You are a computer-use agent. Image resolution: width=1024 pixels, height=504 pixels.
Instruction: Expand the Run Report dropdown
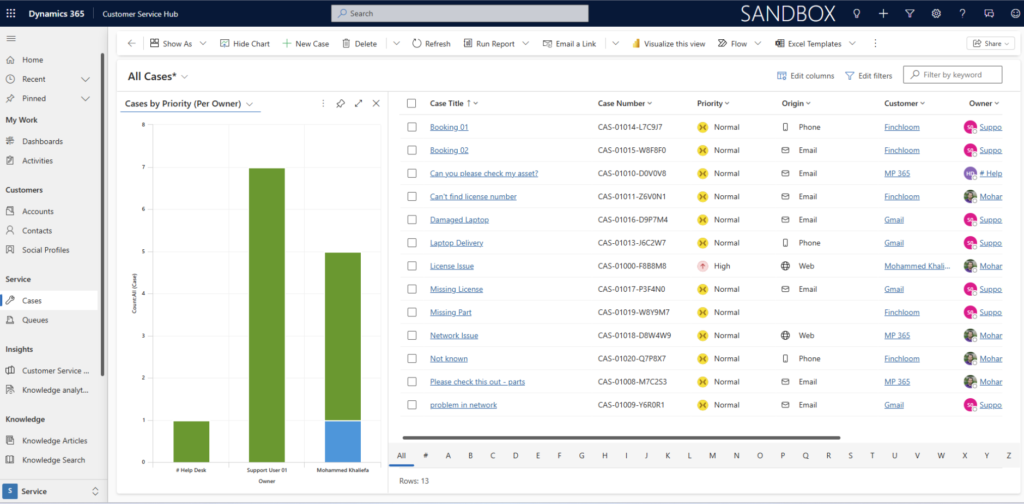point(527,44)
